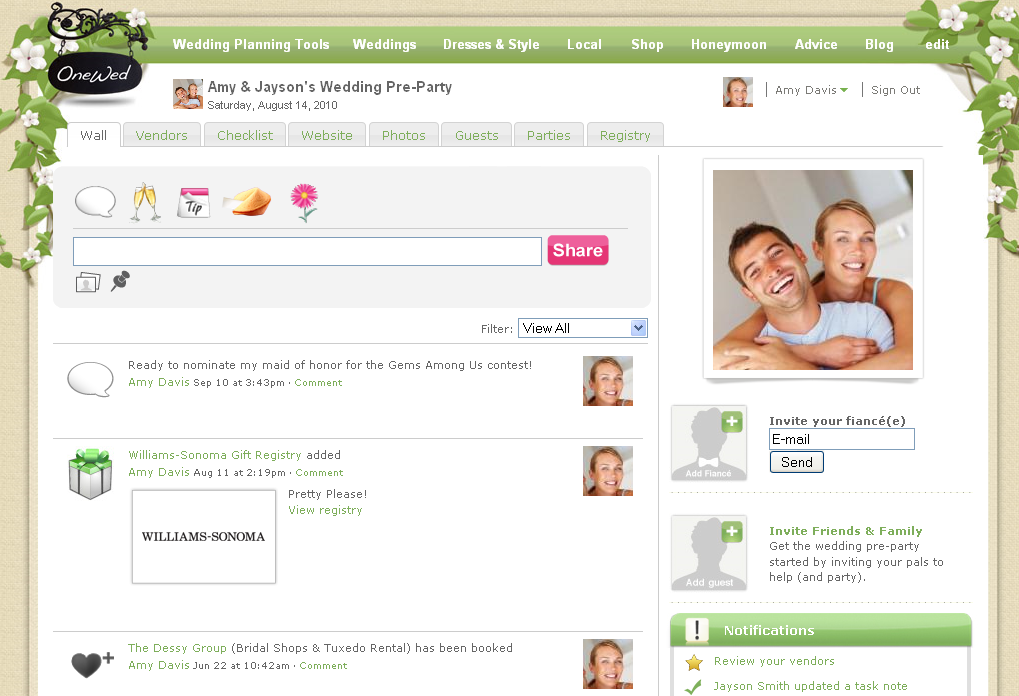The height and width of the screenshot is (696, 1019).
Task: Click the large couple profile photo
Action: click(812, 270)
